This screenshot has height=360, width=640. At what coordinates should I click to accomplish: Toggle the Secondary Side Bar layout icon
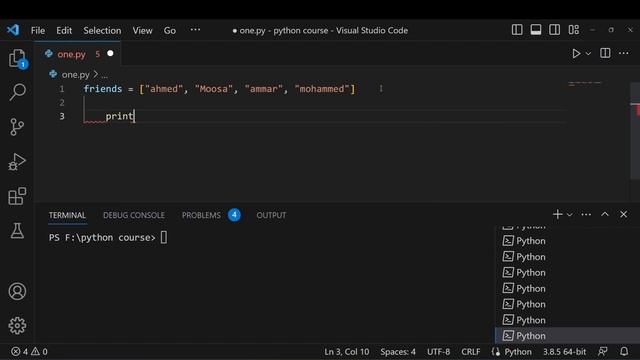click(554, 30)
